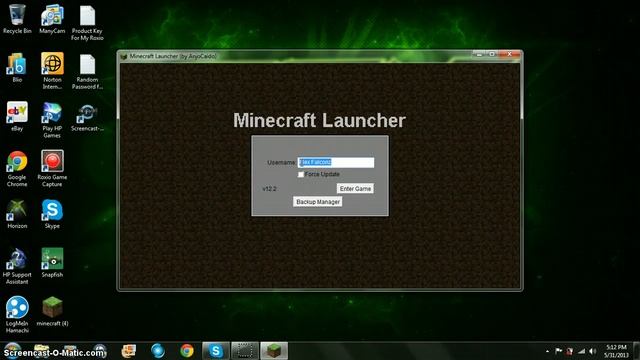Screen dimensions: 640x360
Task: Open the eBay desktop shortcut
Action: point(17,116)
